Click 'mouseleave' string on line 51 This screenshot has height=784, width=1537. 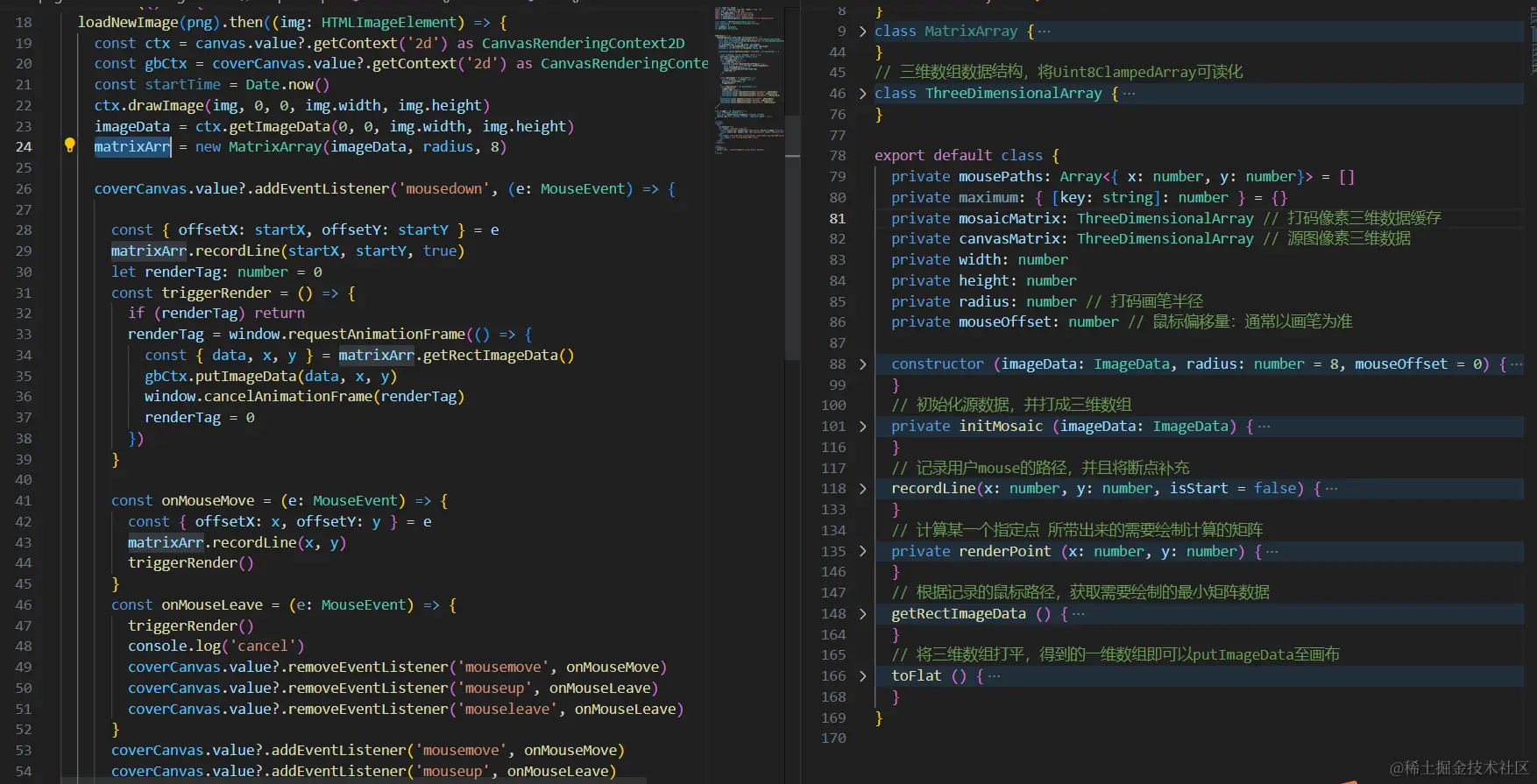click(507, 709)
